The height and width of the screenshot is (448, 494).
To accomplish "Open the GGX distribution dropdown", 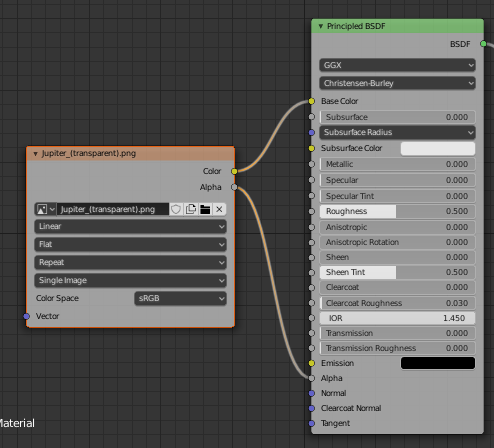I will [x=397, y=65].
